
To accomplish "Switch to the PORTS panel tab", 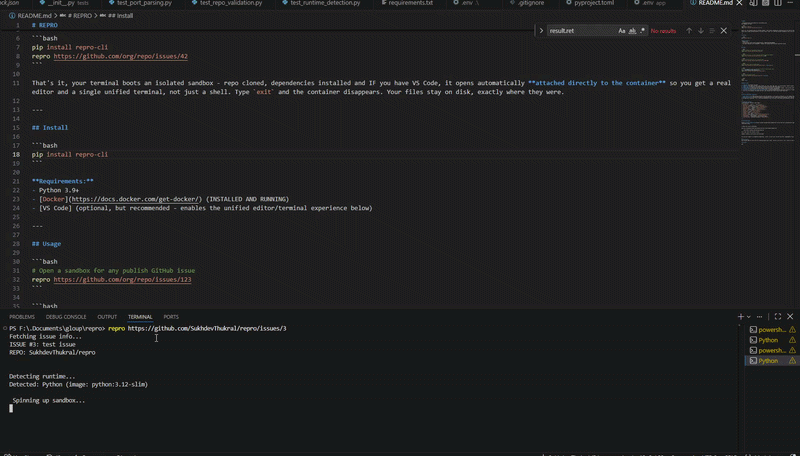I will tap(171, 317).
